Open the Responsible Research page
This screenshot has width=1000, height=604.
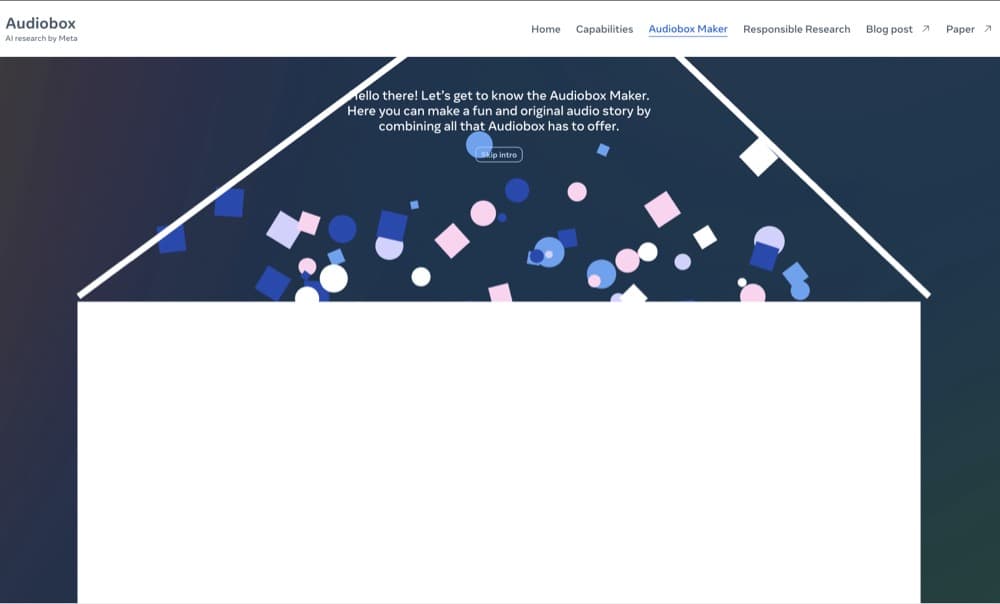(796, 29)
